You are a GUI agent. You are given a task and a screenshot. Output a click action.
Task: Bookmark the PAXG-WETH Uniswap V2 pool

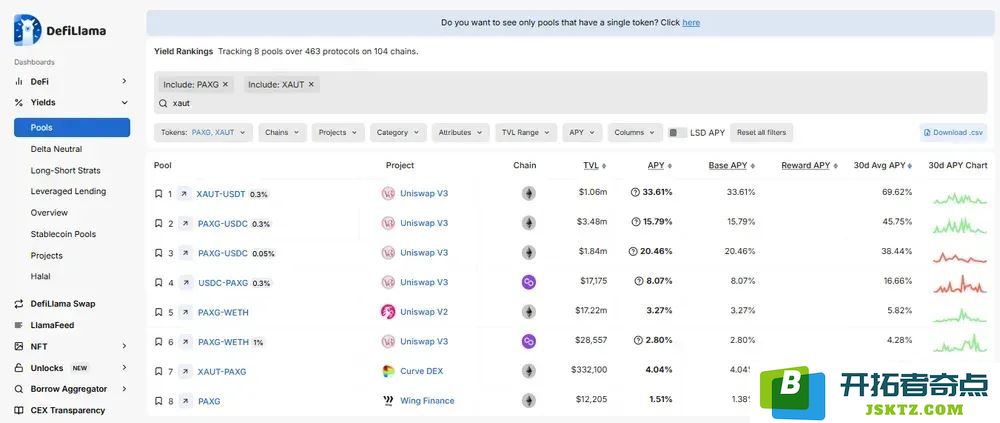click(158, 312)
